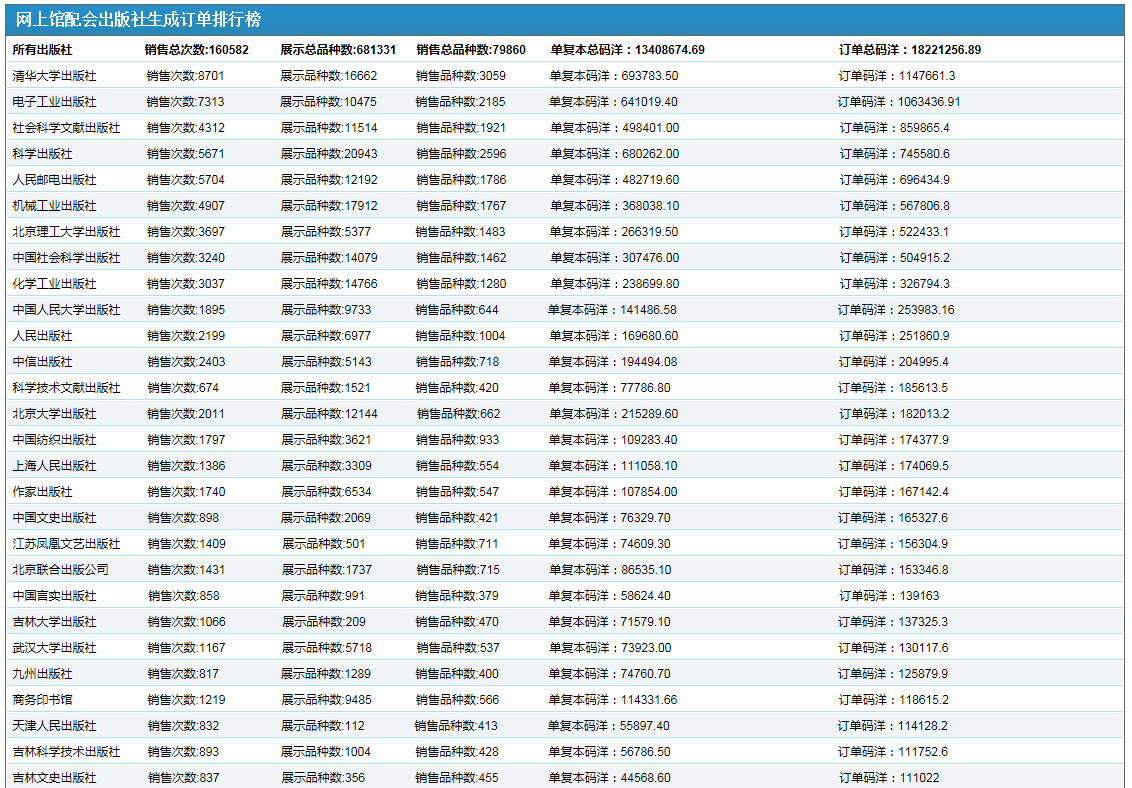This screenshot has height=788, width=1132.
Task: Select the 电子工业出版社 row name
Action: [x=54, y=102]
